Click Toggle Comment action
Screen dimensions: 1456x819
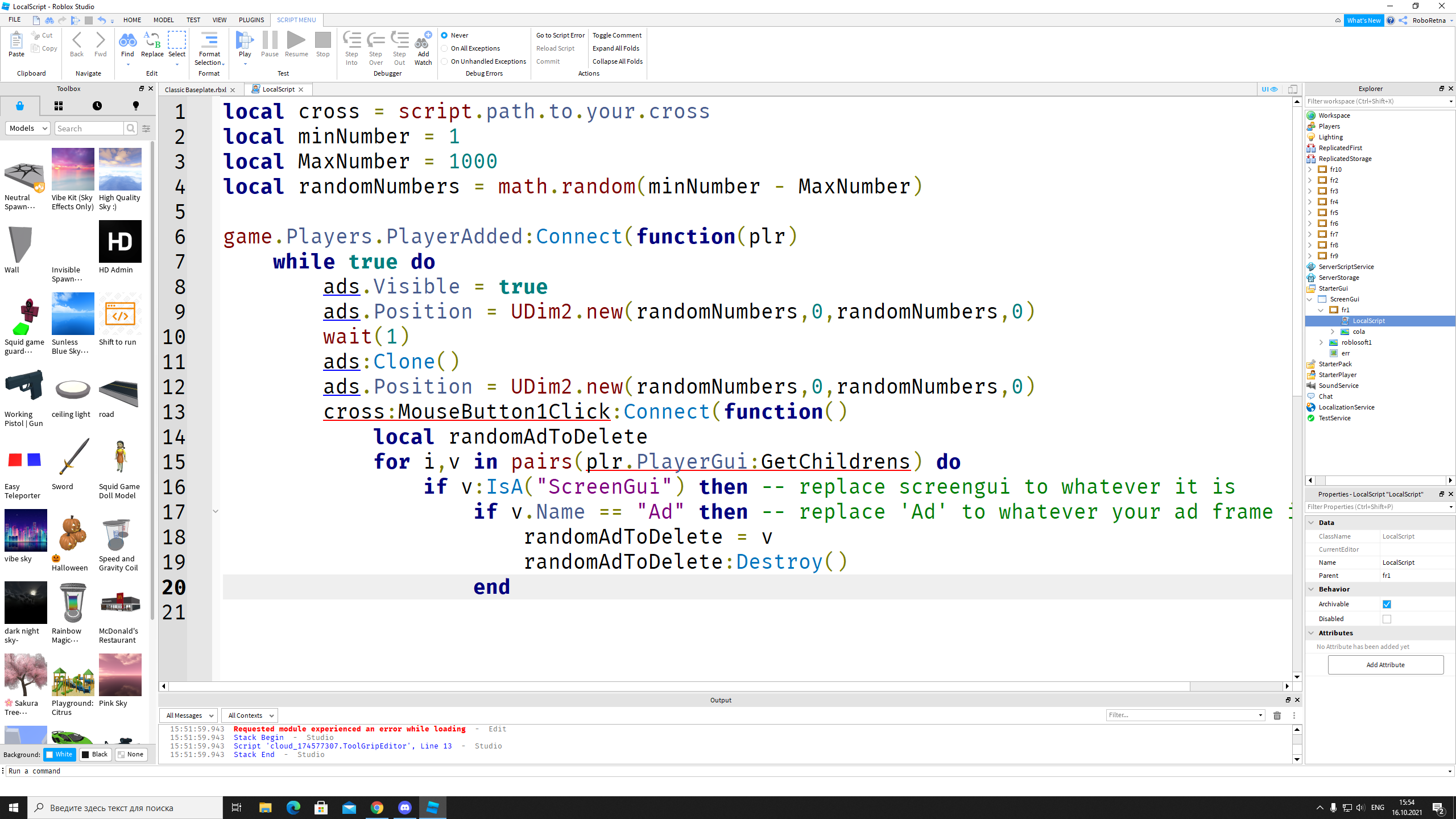point(617,35)
